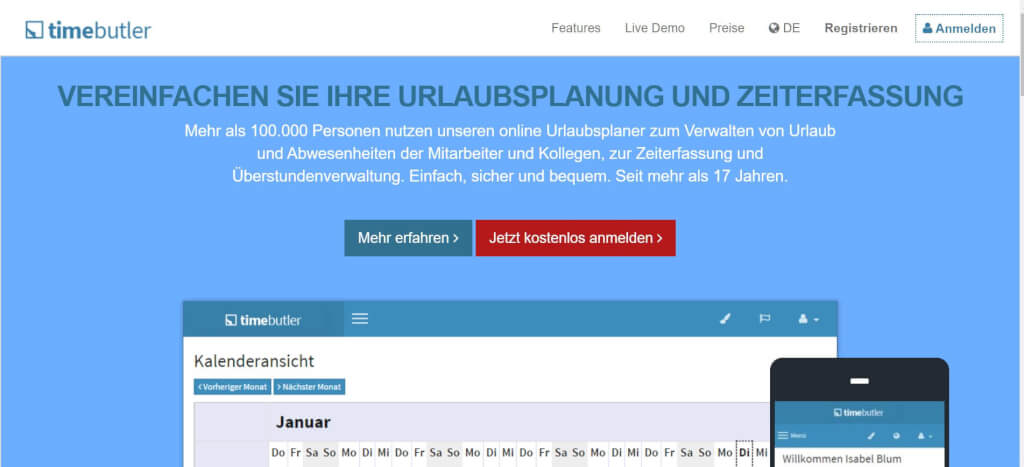Open the Live Demo link
Viewport: 1024px width, 467px height.
(x=654, y=28)
